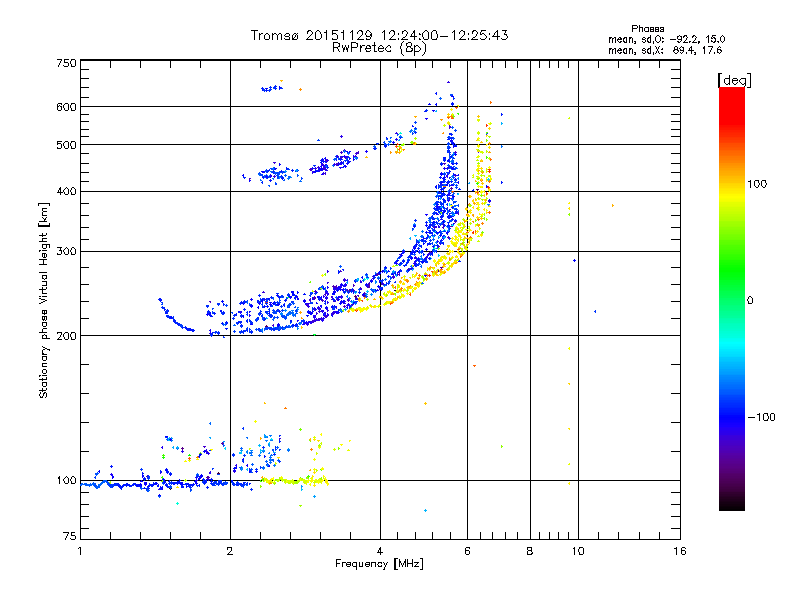Click y-axis tick label '400'
The width and height of the screenshot is (800, 600).
click(x=67, y=192)
